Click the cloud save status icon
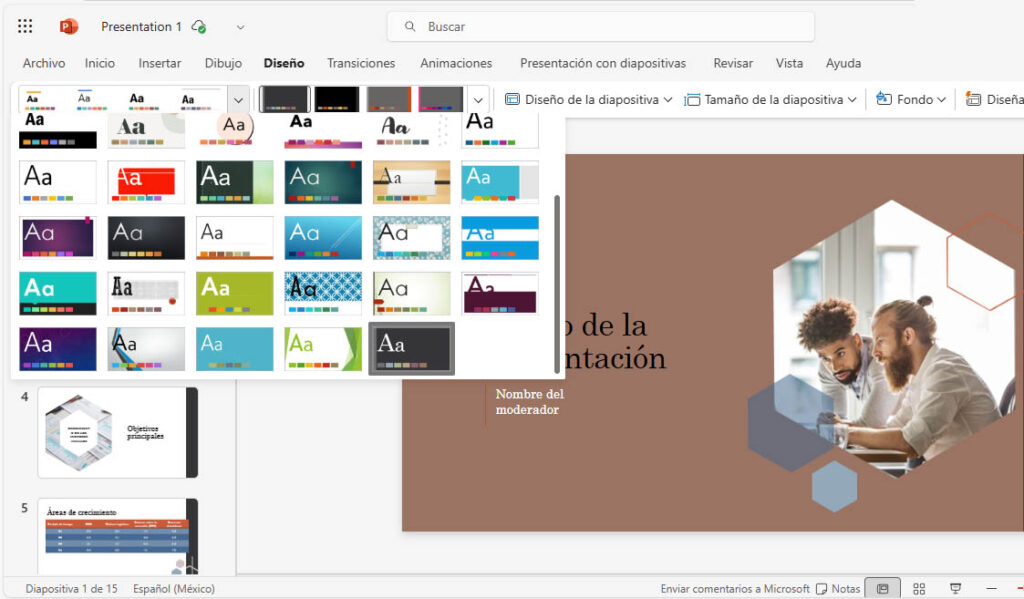The width and height of the screenshot is (1024, 599). point(197,26)
